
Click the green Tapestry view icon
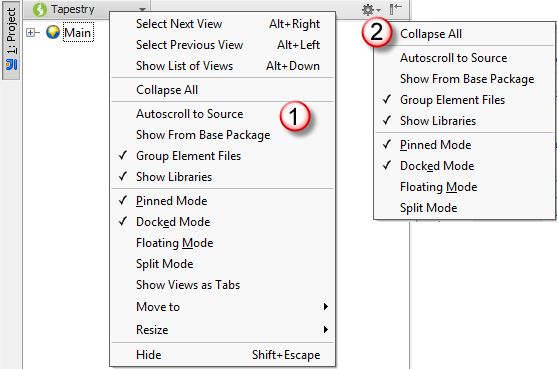click(40, 9)
